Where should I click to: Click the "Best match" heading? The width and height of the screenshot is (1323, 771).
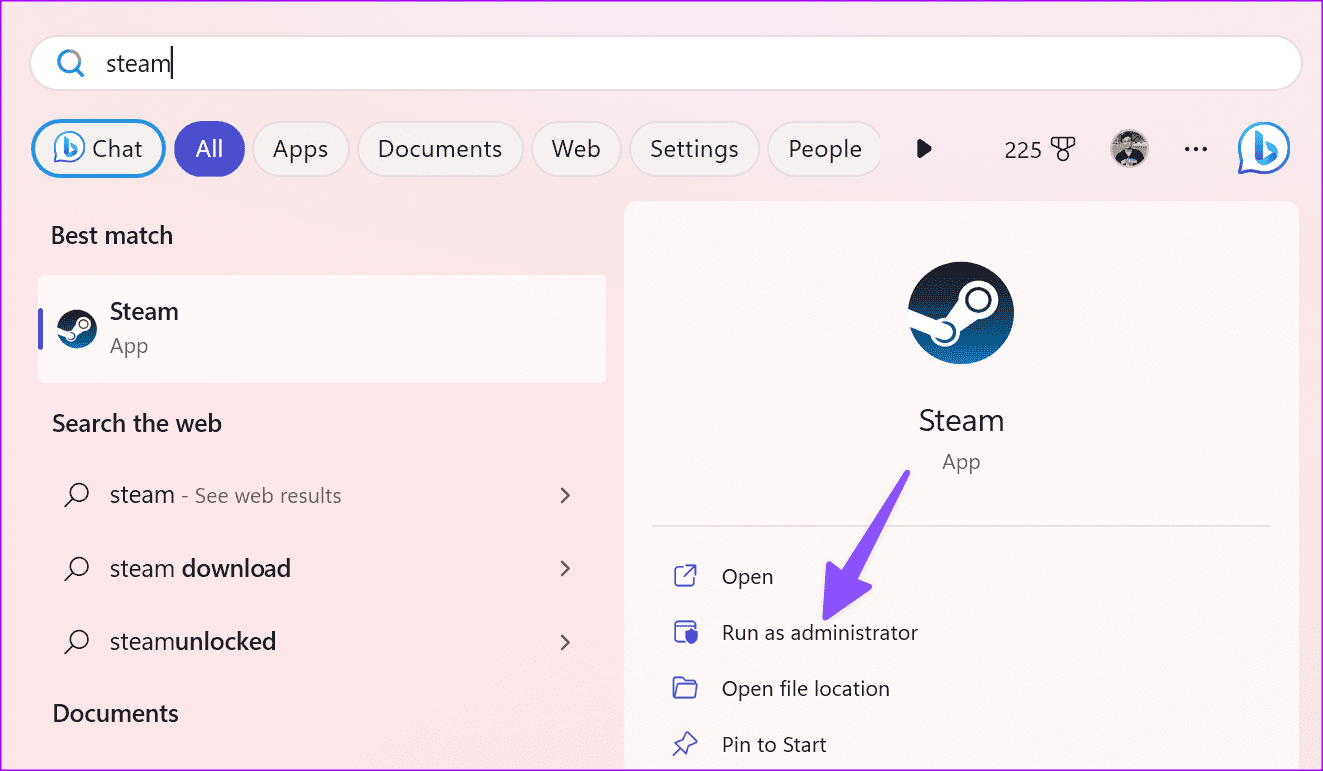tap(112, 236)
